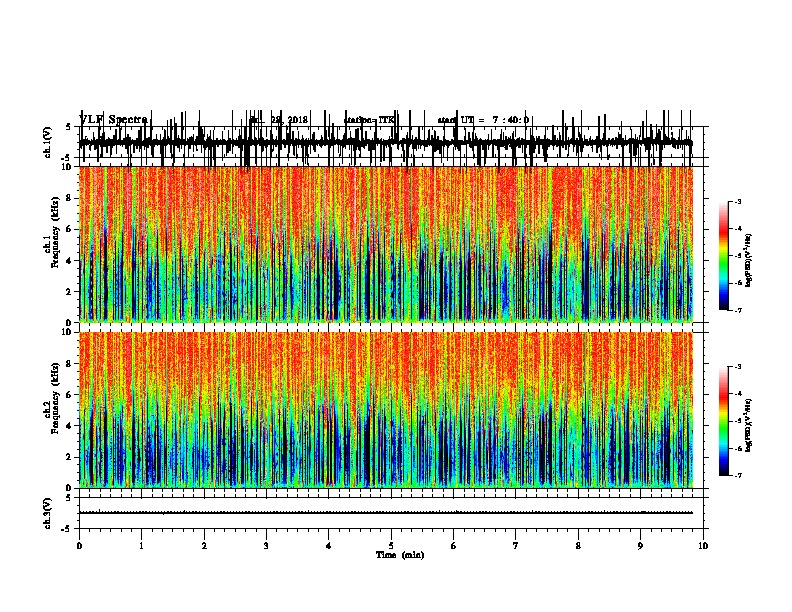Click the "-7" tick on ch.1 colorbar
Viewport: 792px width, 612px height.
point(738,310)
